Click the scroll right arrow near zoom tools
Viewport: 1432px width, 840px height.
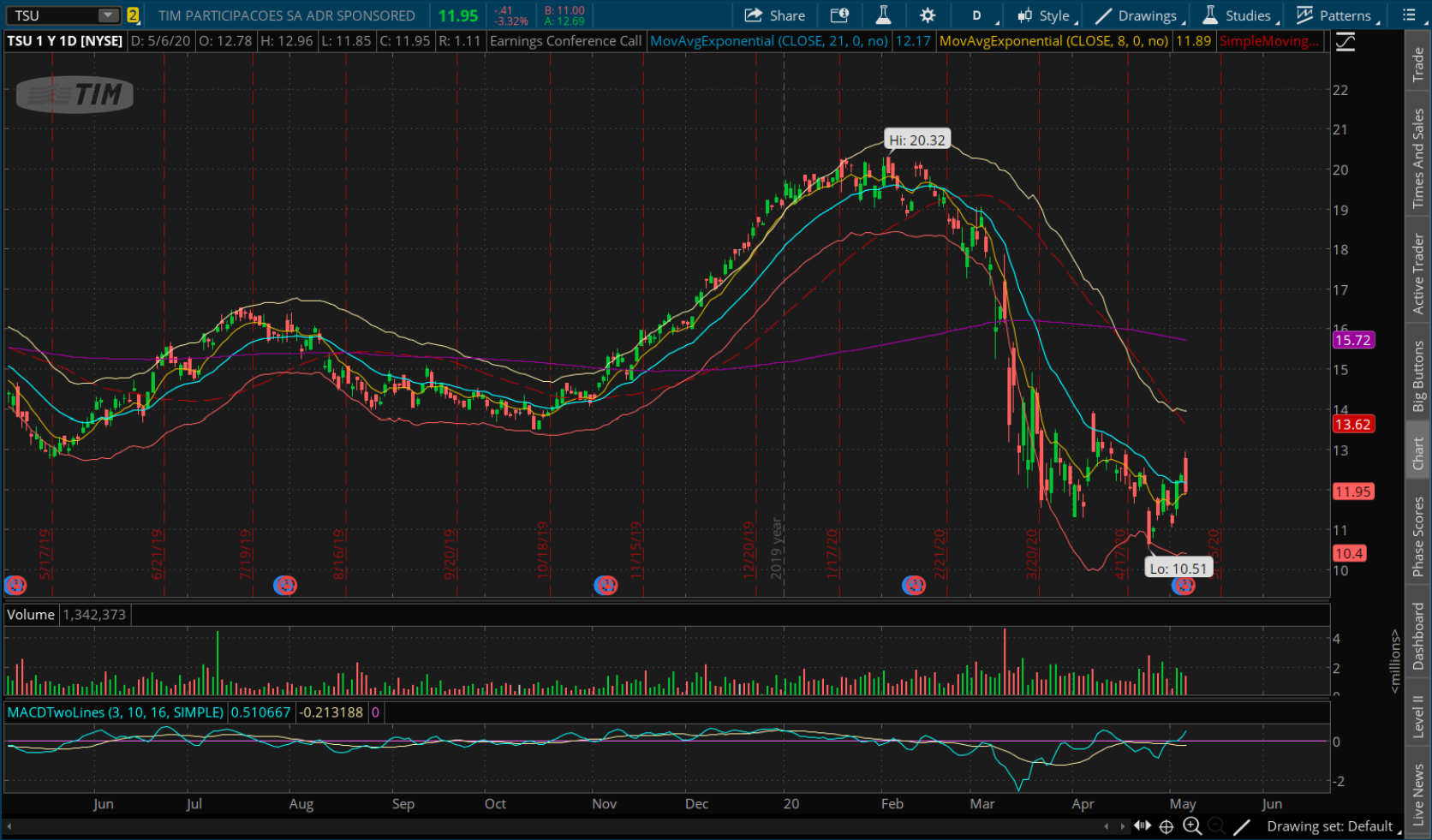tap(1122, 826)
